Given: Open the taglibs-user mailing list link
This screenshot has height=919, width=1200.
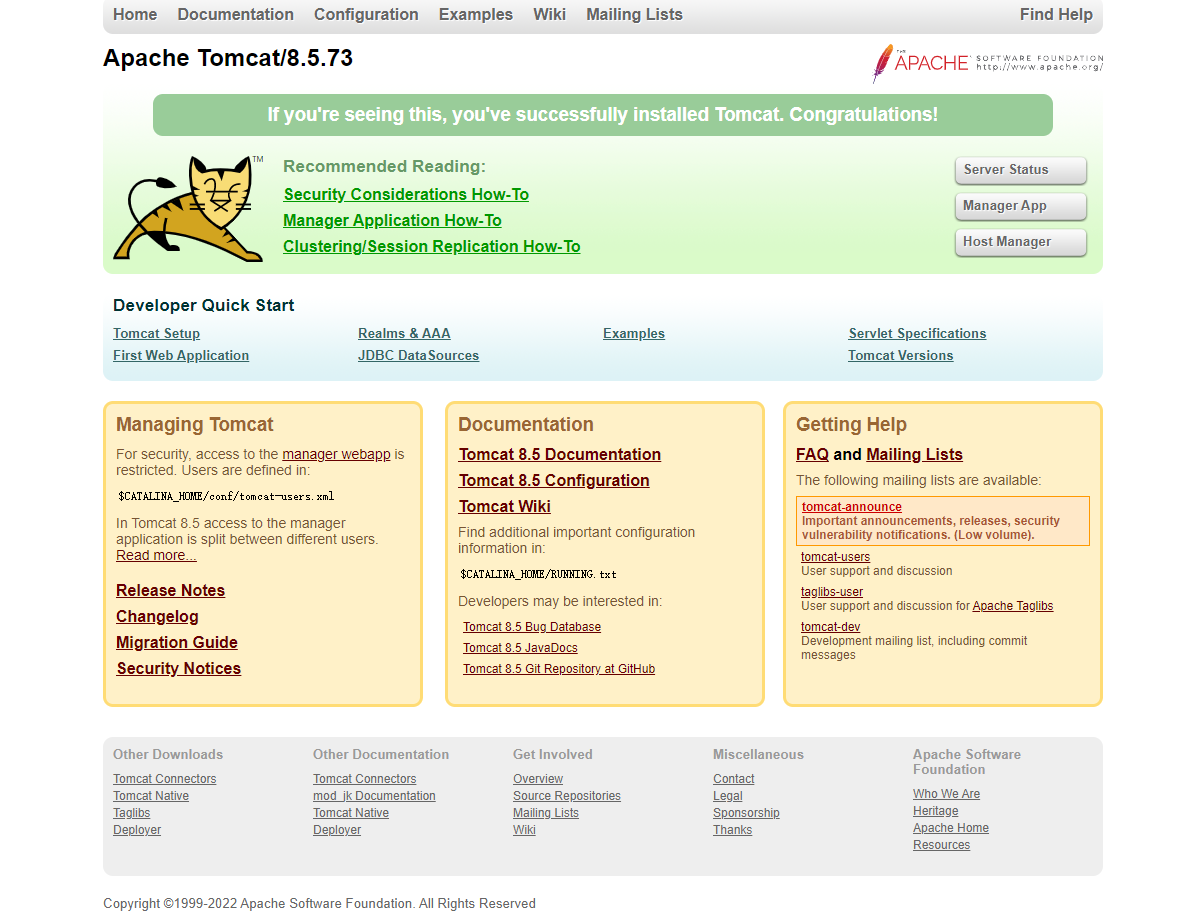Looking at the screenshot, I should pyautogui.click(x=832, y=592).
